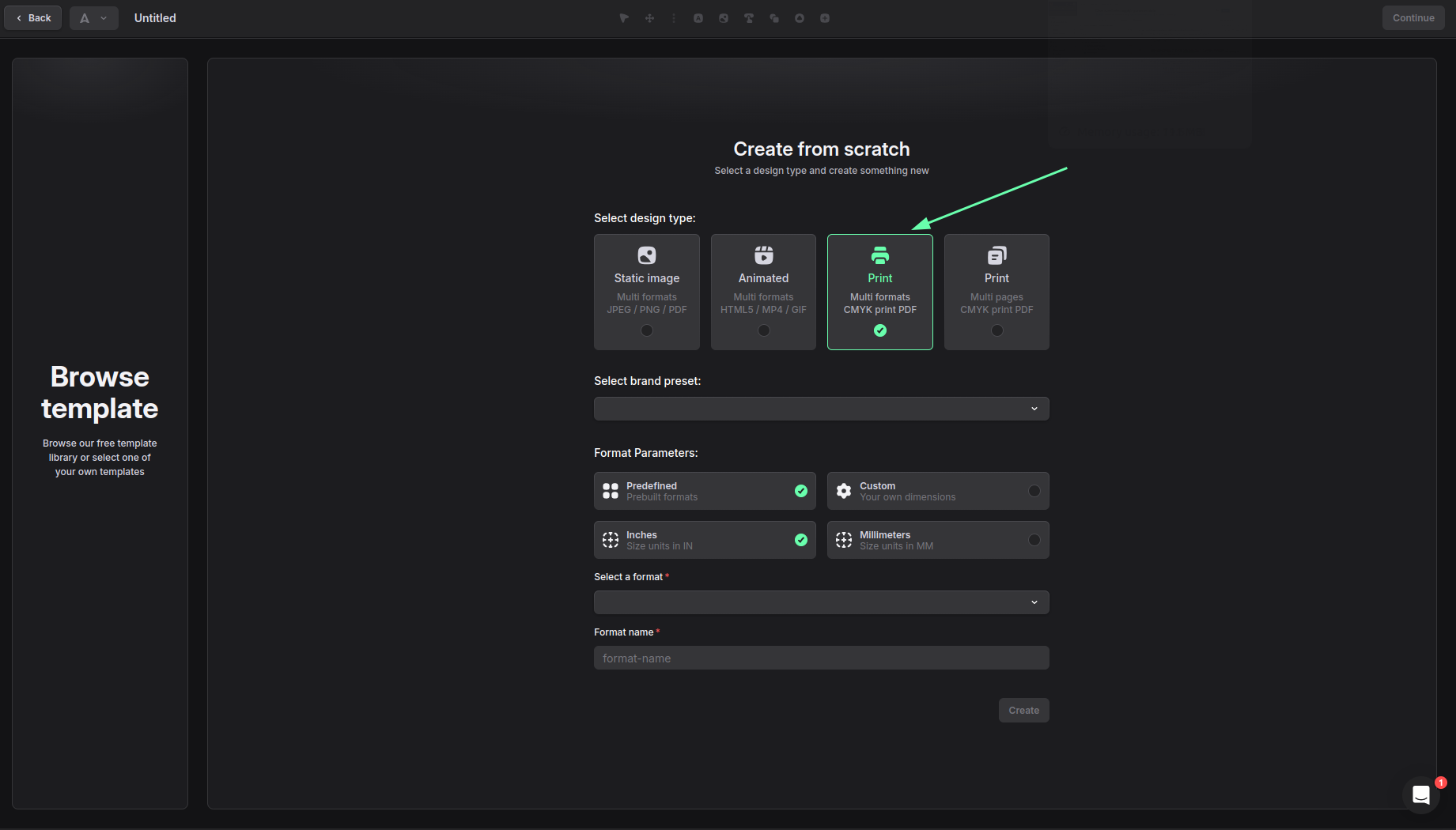
Task: Click the overlapping shapes tool icon
Action: [x=774, y=18]
